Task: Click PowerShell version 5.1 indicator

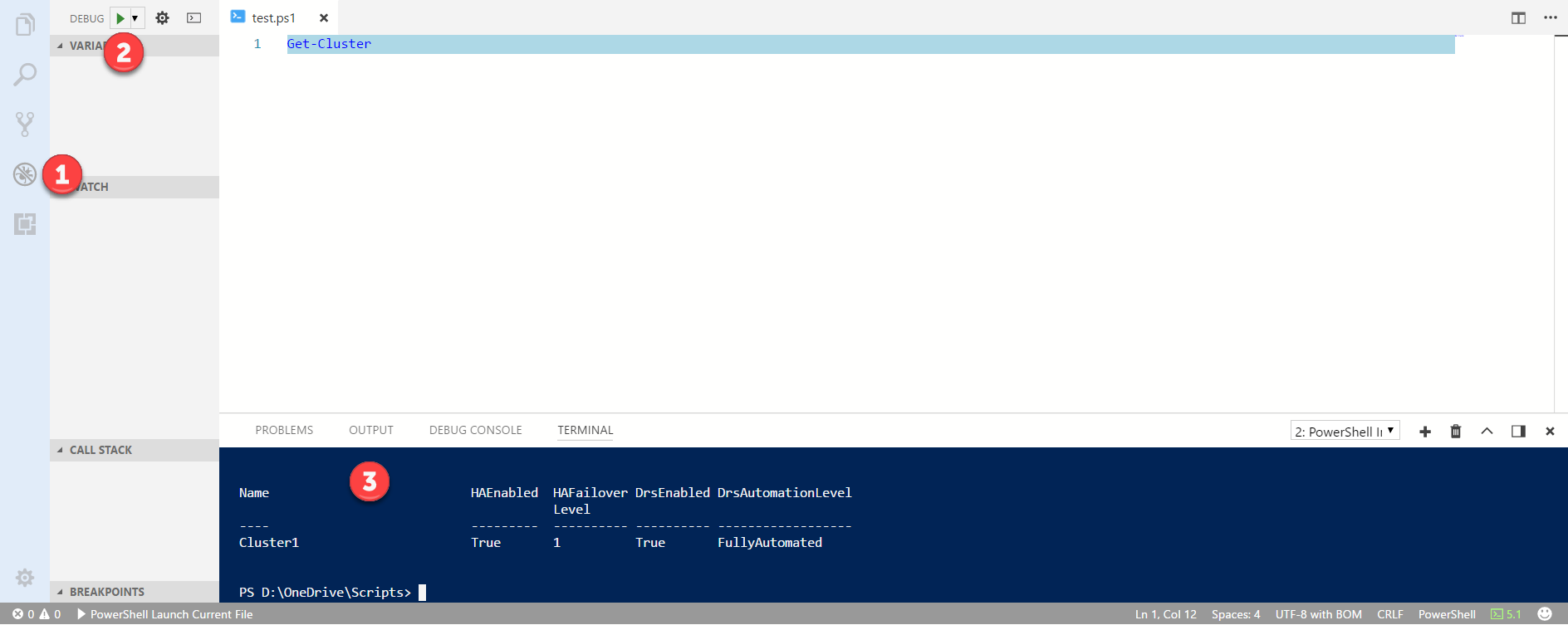Action: 1506,614
